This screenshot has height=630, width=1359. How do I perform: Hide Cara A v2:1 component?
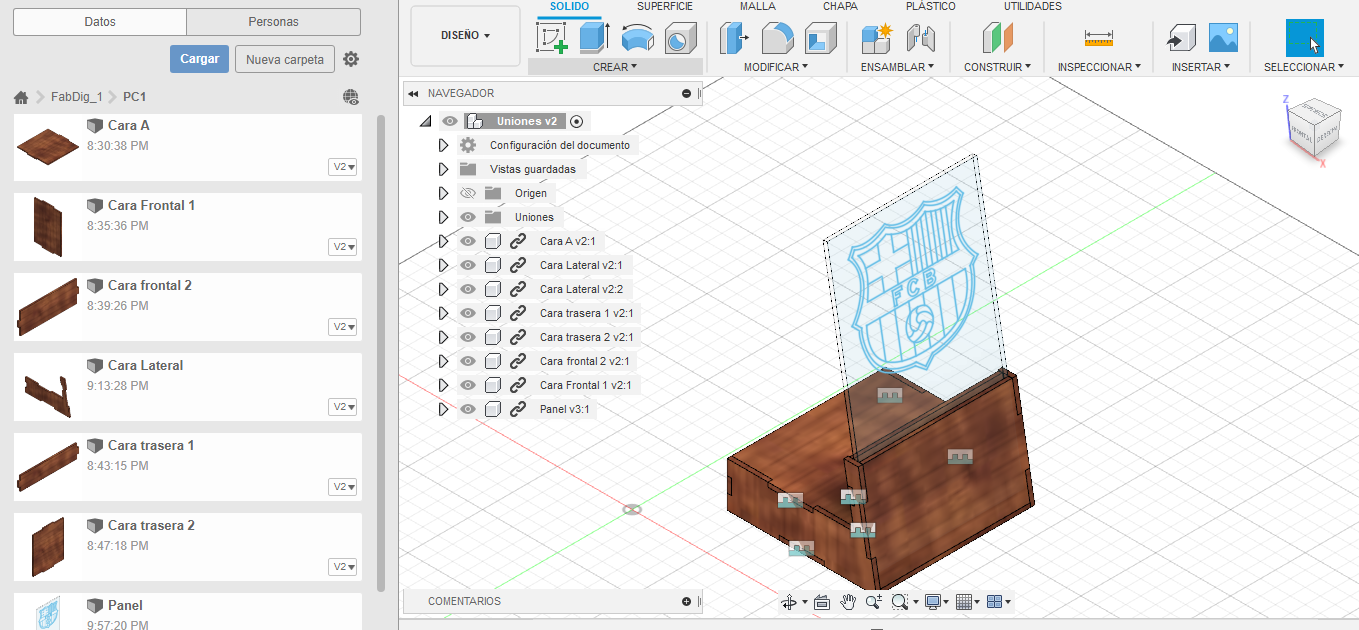[x=467, y=241]
